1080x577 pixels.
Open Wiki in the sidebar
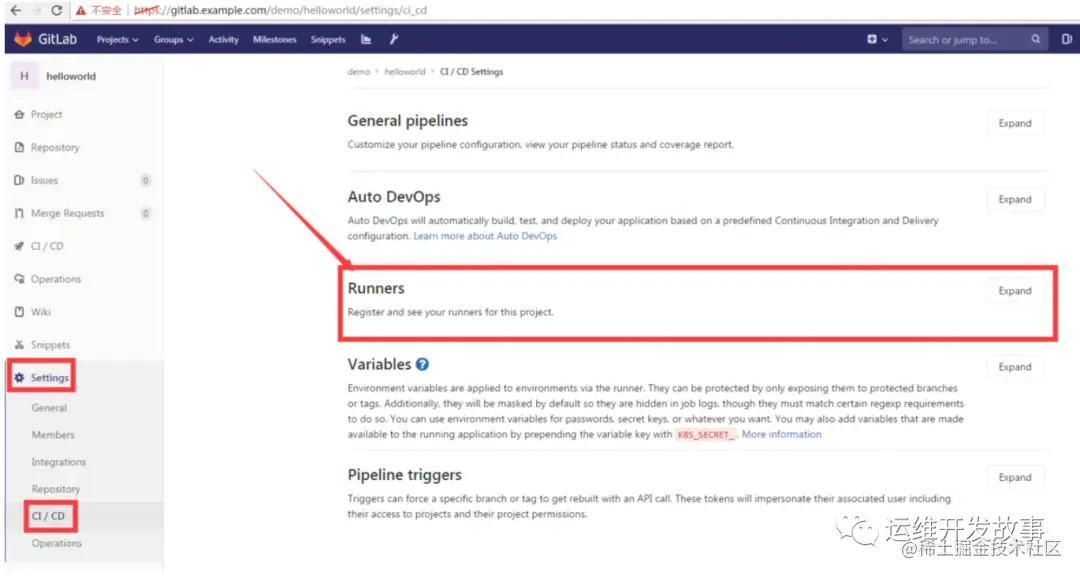click(x=41, y=312)
